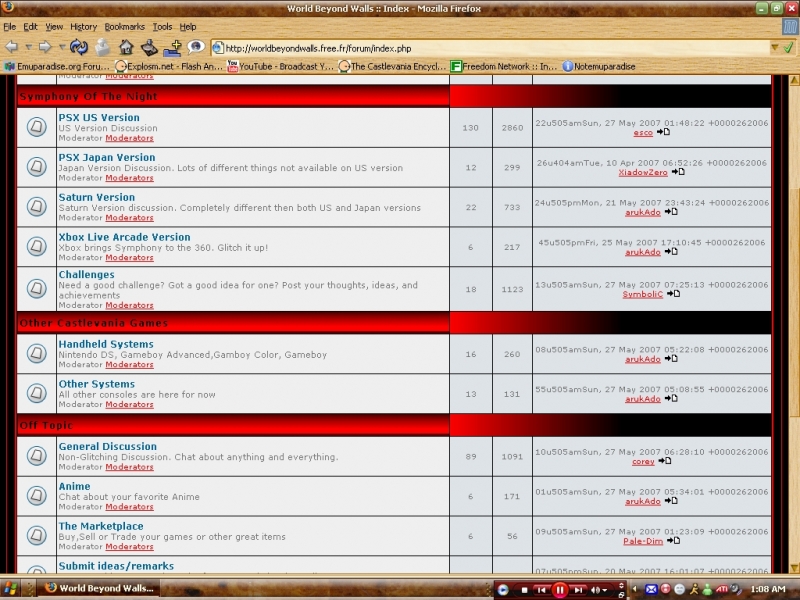Open the Notemuparadise bookmark
The height and width of the screenshot is (600, 800).
[599, 66]
